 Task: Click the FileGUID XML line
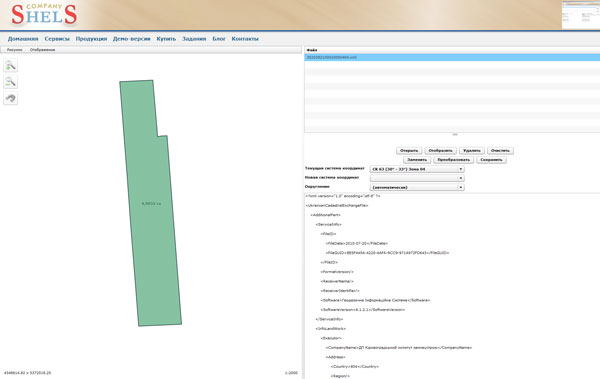pyautogui.click(x=387, y=253)
